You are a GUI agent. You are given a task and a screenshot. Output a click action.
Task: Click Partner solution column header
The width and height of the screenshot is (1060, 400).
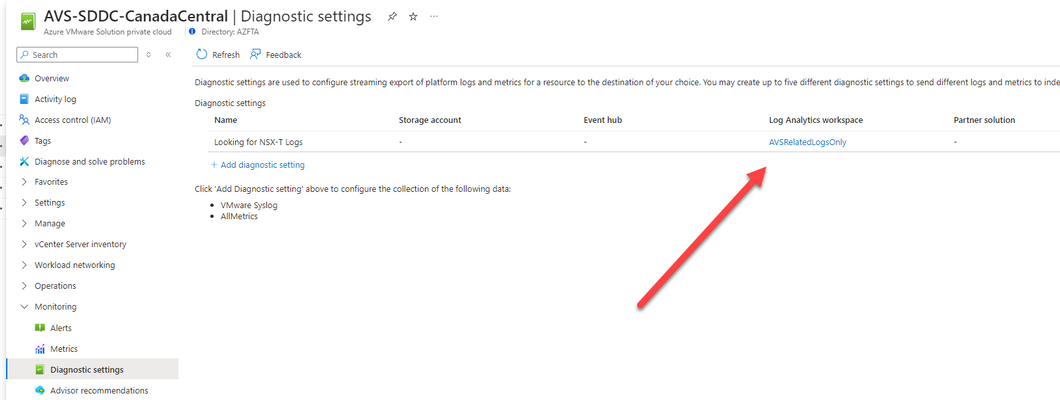tap(984, 120)
